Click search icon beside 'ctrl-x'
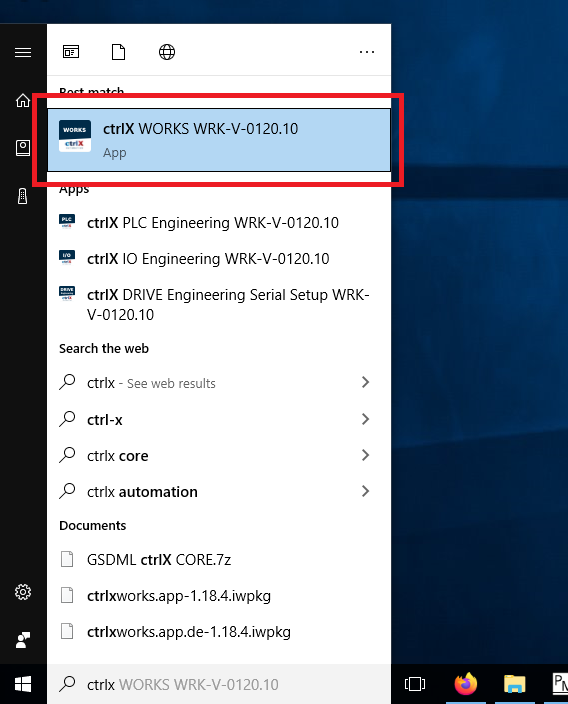 click(x=67, y=419)
